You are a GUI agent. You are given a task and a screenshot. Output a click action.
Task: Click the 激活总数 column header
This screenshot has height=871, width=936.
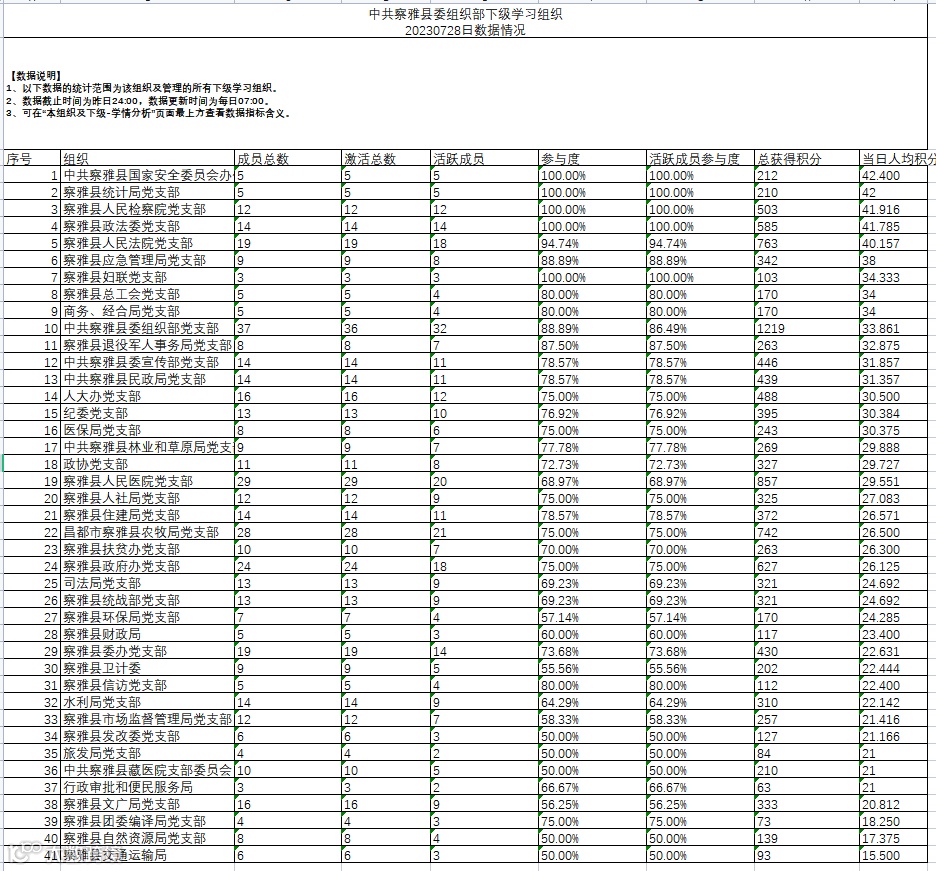pyautogui.click(x=386, y=158)
